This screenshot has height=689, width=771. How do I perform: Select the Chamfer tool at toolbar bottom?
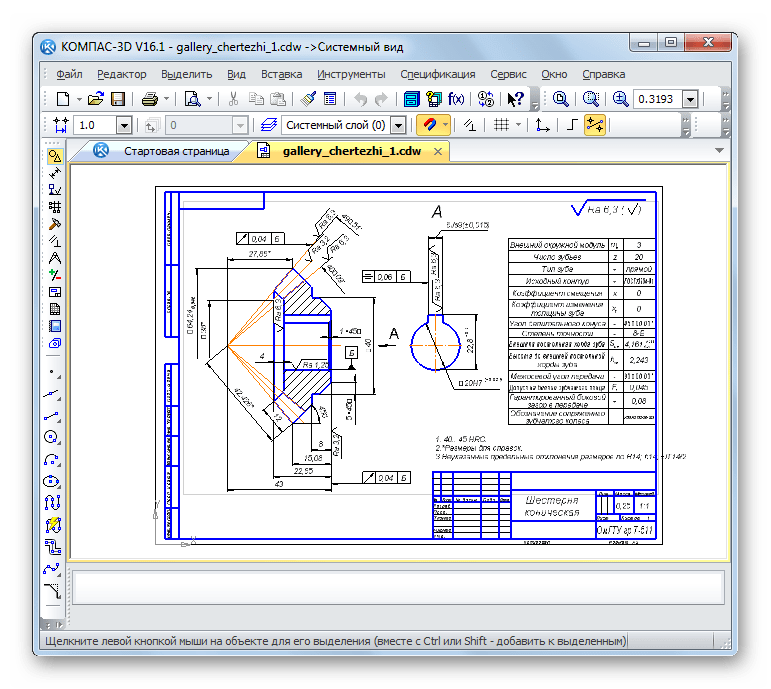tap(52, 590)
